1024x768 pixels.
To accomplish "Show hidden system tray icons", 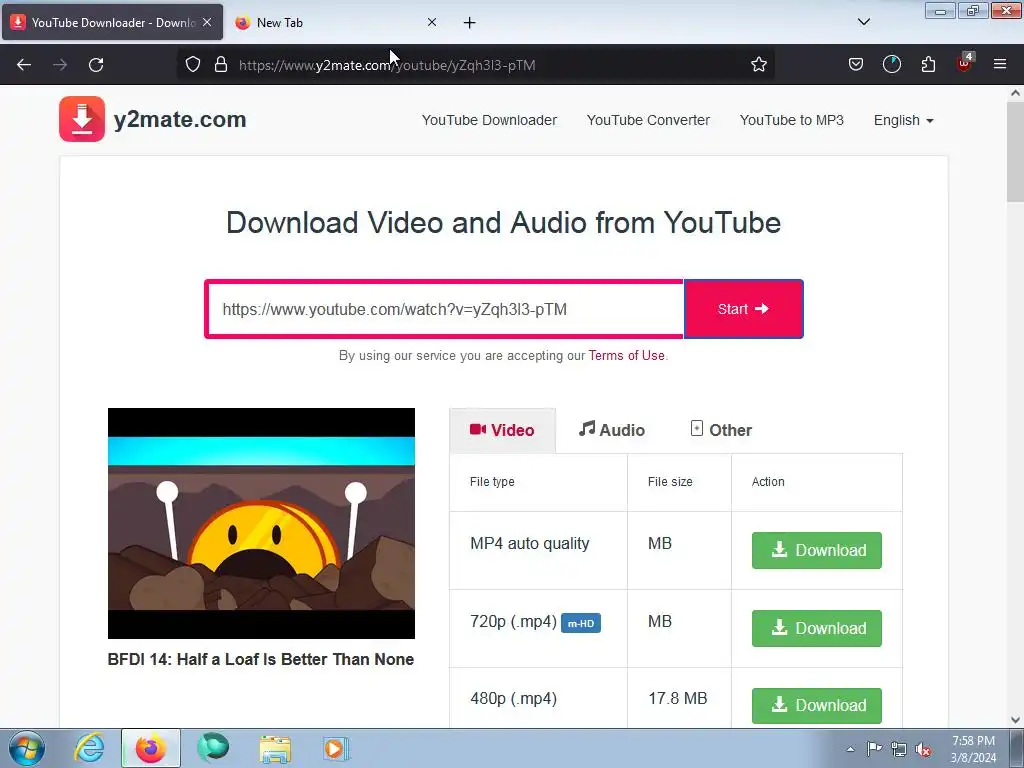I will click(850, 749).
